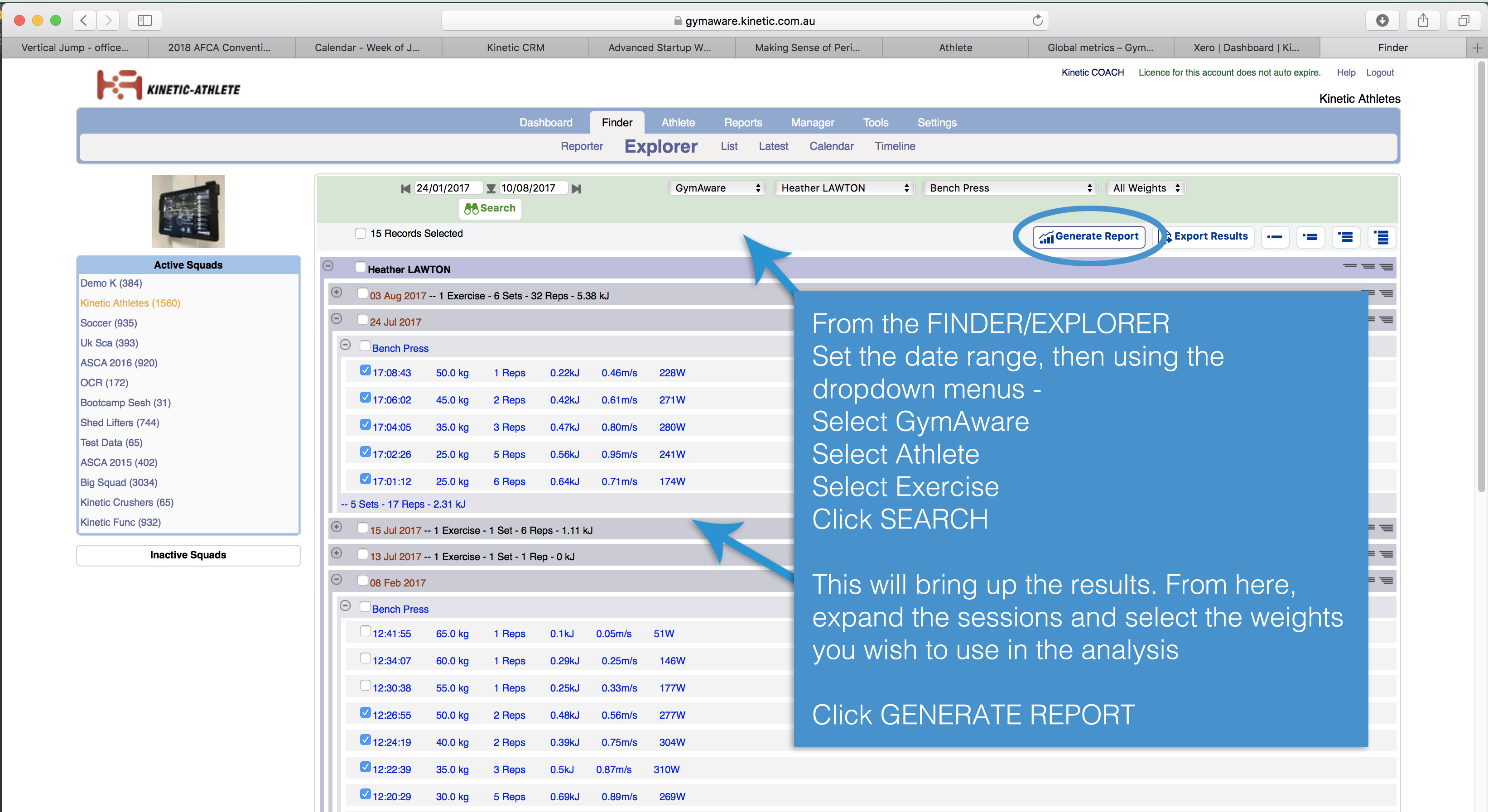Switch to Kinetic CRM browser tab

click(515, 48)
